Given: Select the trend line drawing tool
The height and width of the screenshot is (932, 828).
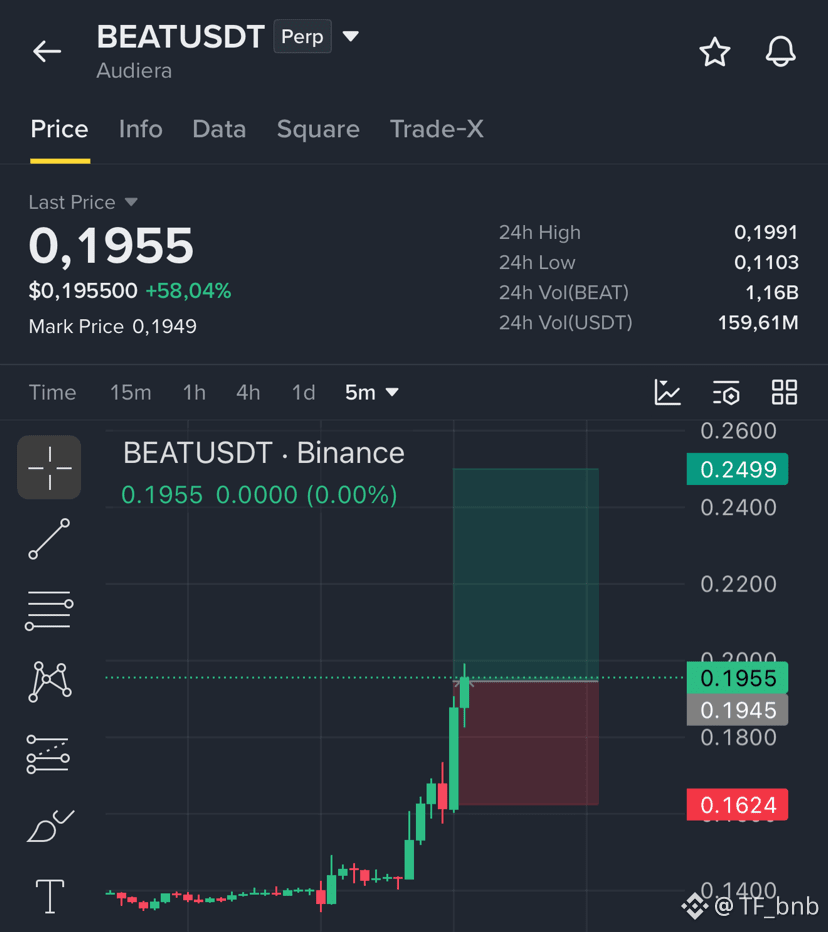Looking at the screenshot, I should [x=49, y=539].
